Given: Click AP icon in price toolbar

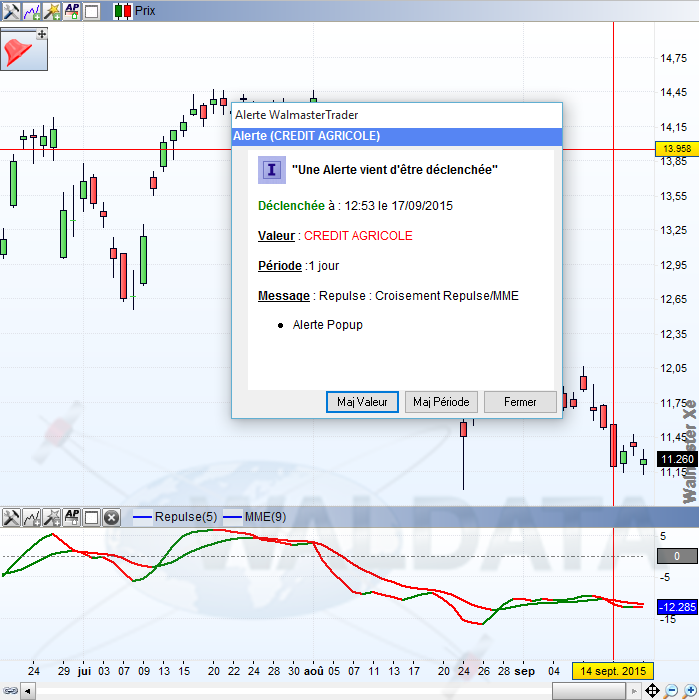Looking at the screenshot, I should pos(72,11).
